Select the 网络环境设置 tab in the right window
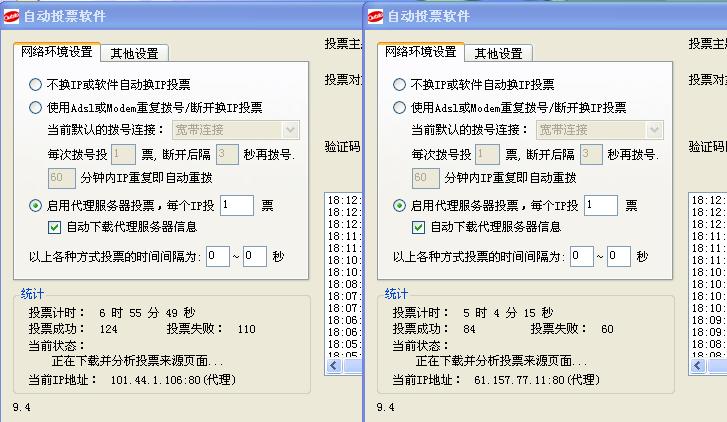Viewport: 727px width, 422px height. [x=421, y=52]
